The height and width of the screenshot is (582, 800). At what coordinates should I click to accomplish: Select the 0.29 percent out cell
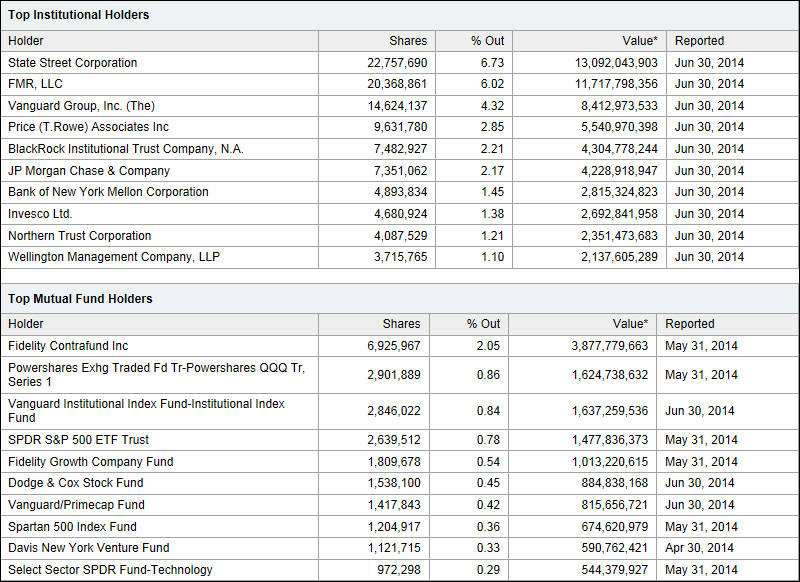[x=488, y=570]
